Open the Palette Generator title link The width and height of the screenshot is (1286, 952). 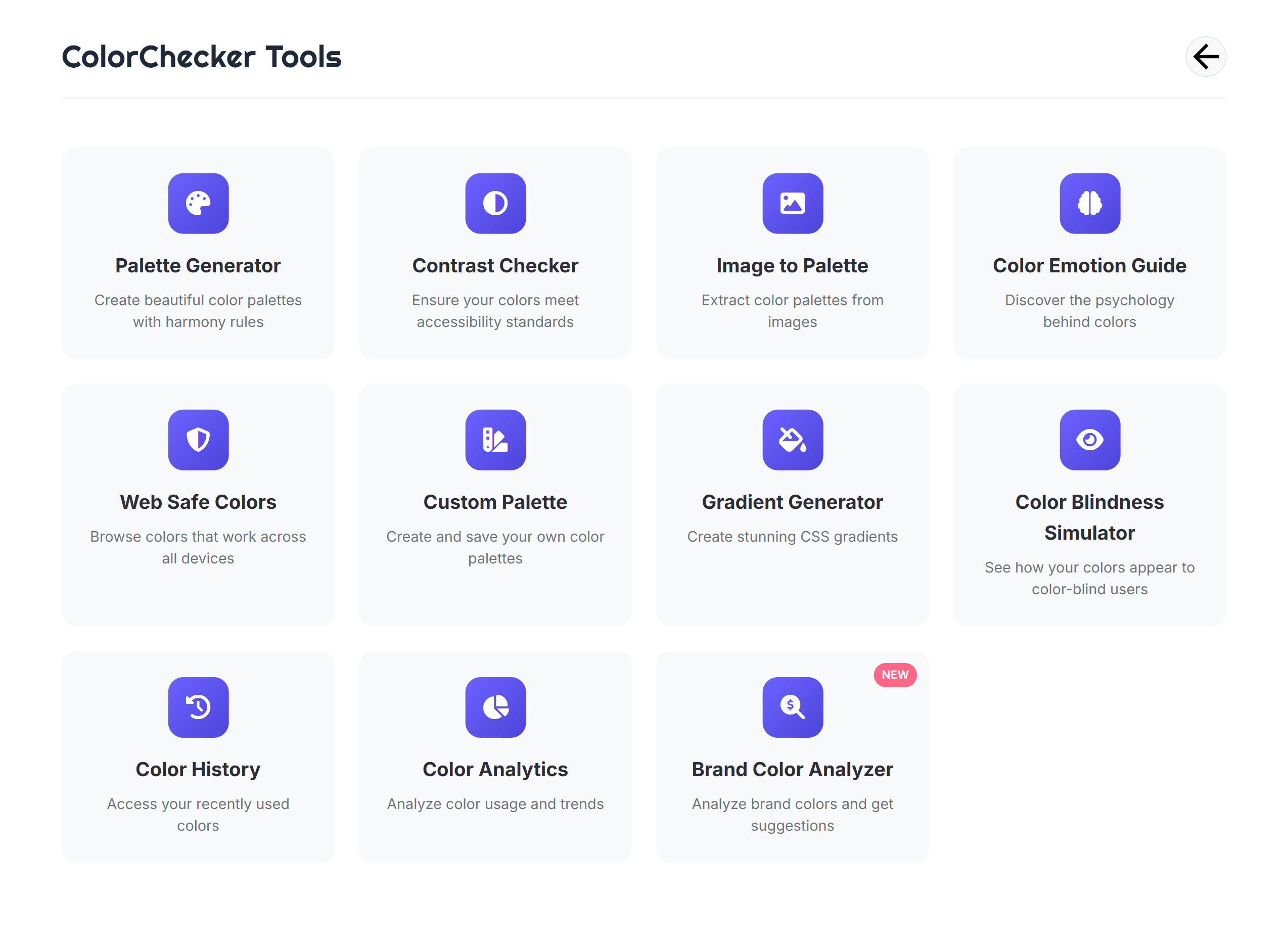click(x=198, y=266)
